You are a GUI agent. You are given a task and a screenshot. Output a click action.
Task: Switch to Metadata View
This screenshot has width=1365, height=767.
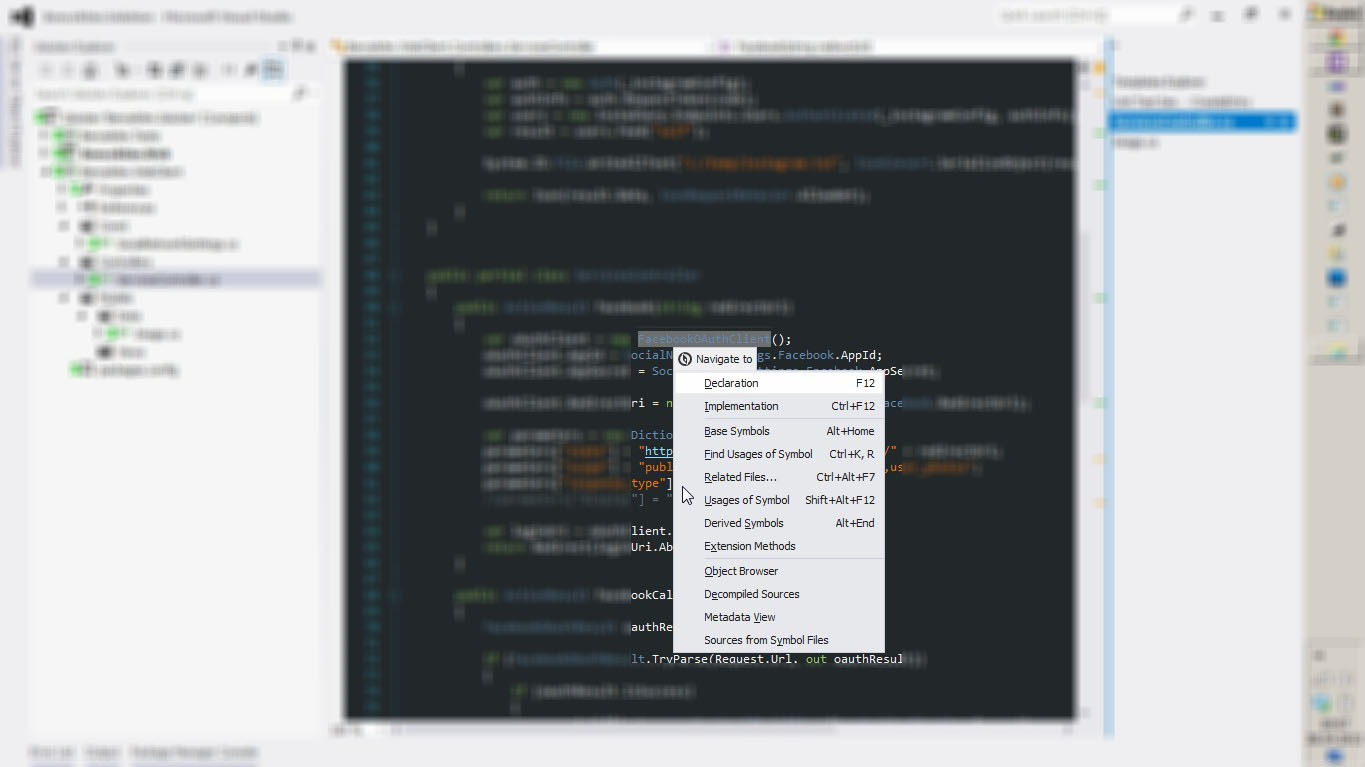[740, 617]
